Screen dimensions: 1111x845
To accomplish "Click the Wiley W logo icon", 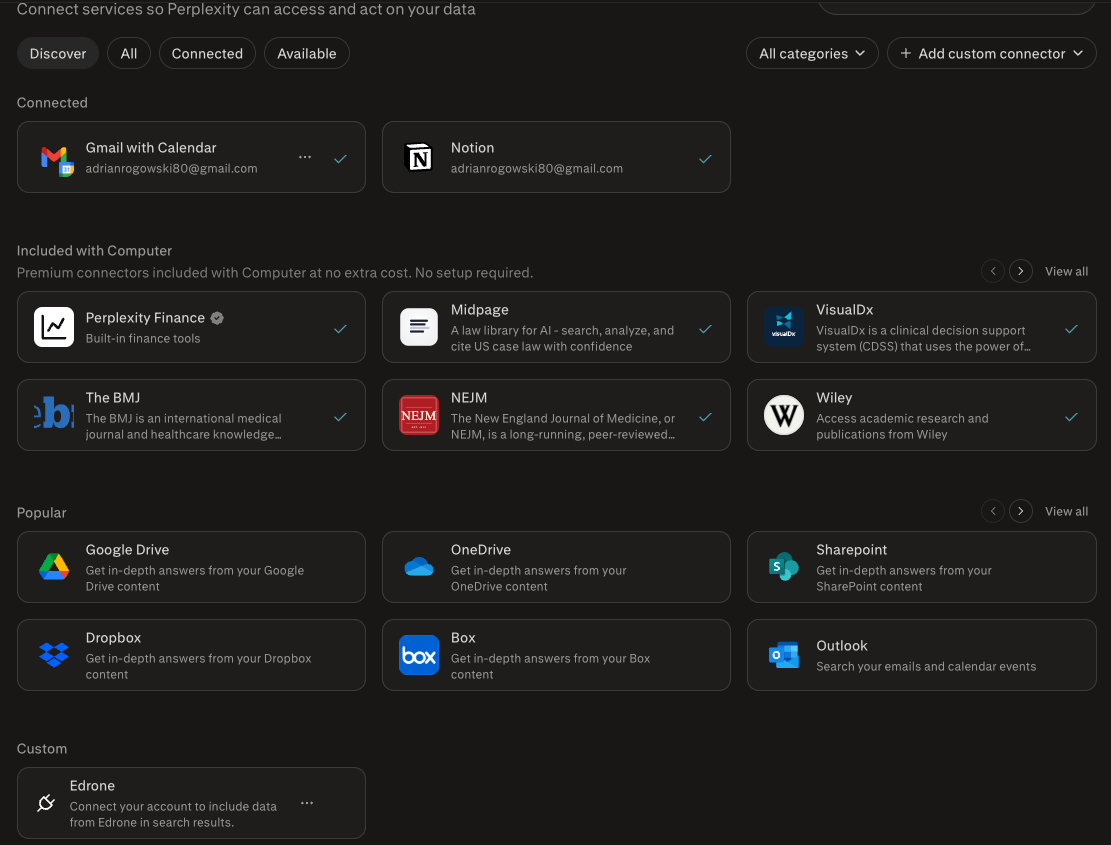I will click(x=784, y=414).
